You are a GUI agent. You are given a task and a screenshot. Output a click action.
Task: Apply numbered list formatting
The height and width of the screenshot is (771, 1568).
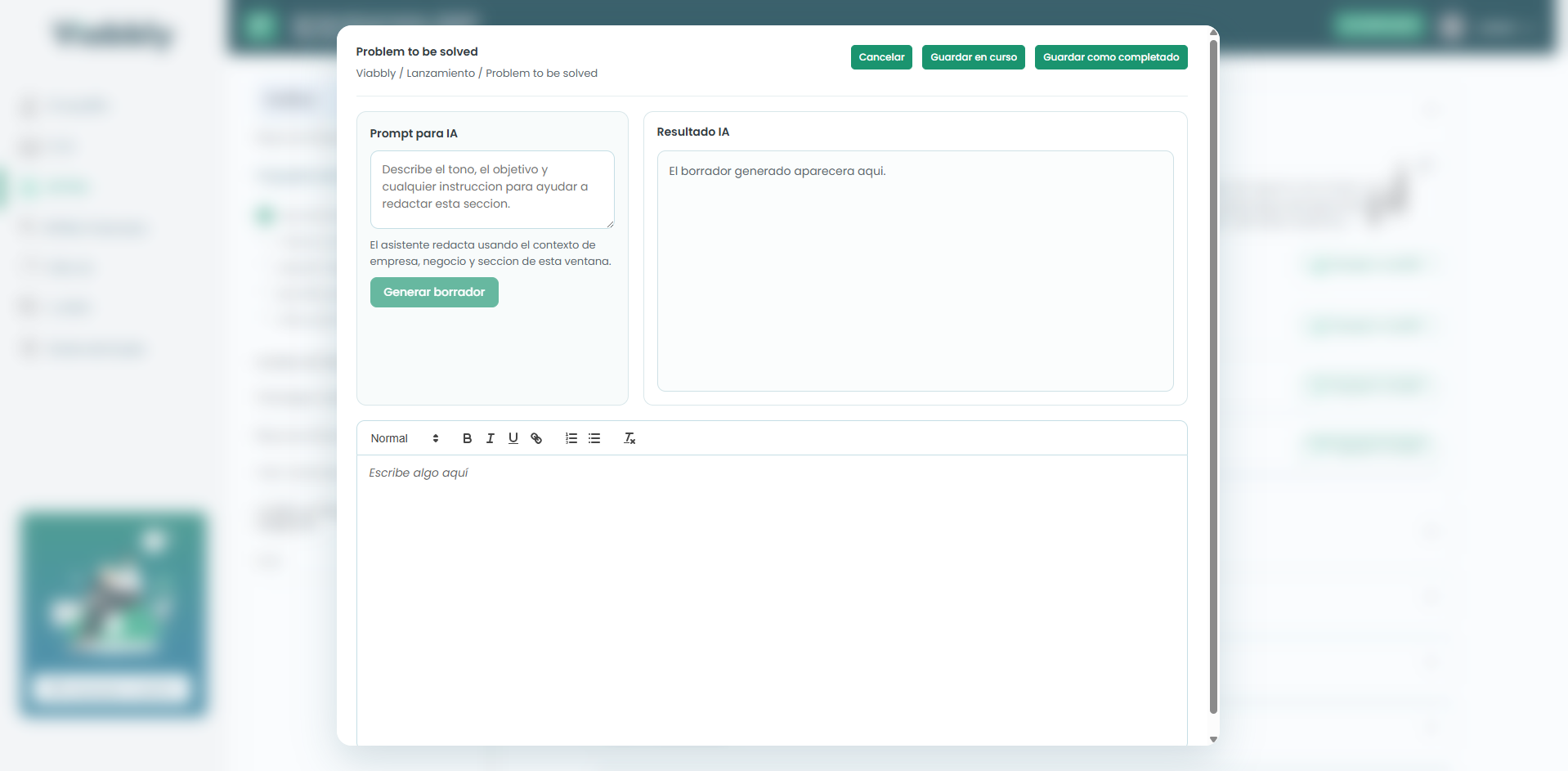coord(571,438)
